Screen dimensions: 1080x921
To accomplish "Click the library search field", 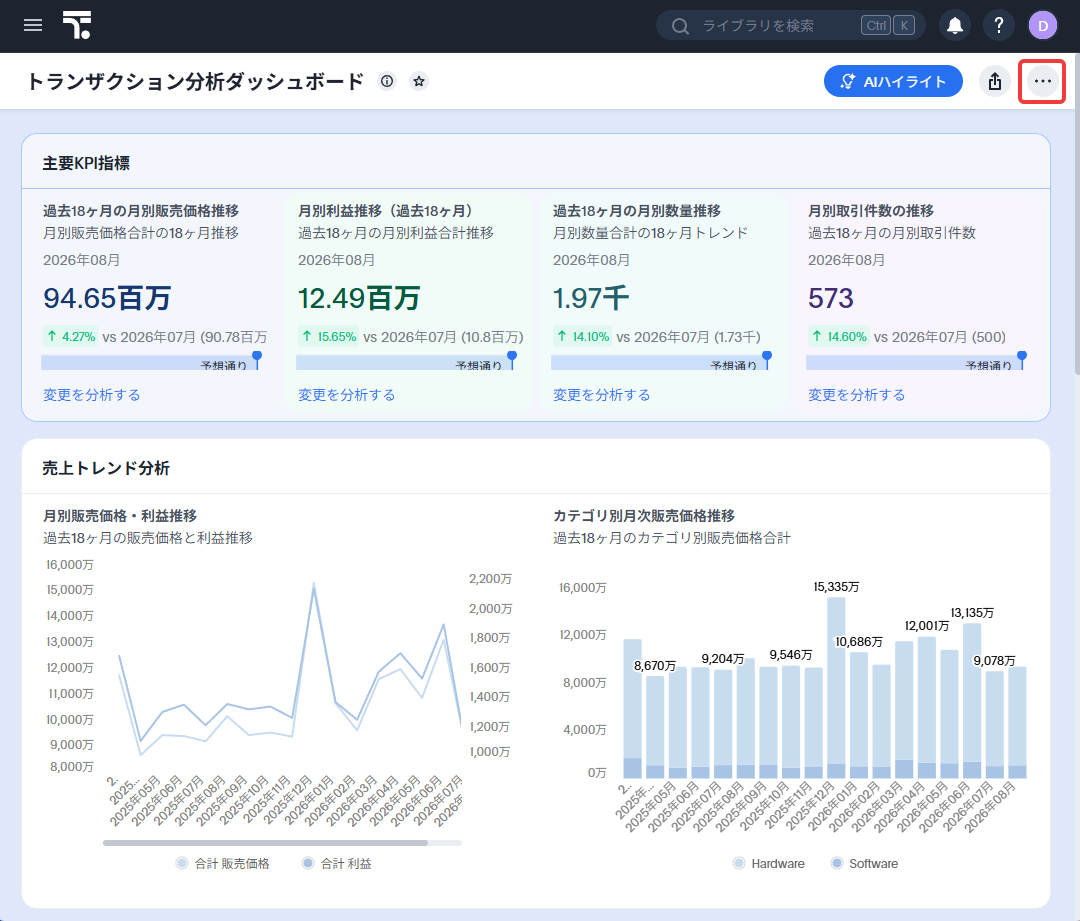I will (791, 26).
